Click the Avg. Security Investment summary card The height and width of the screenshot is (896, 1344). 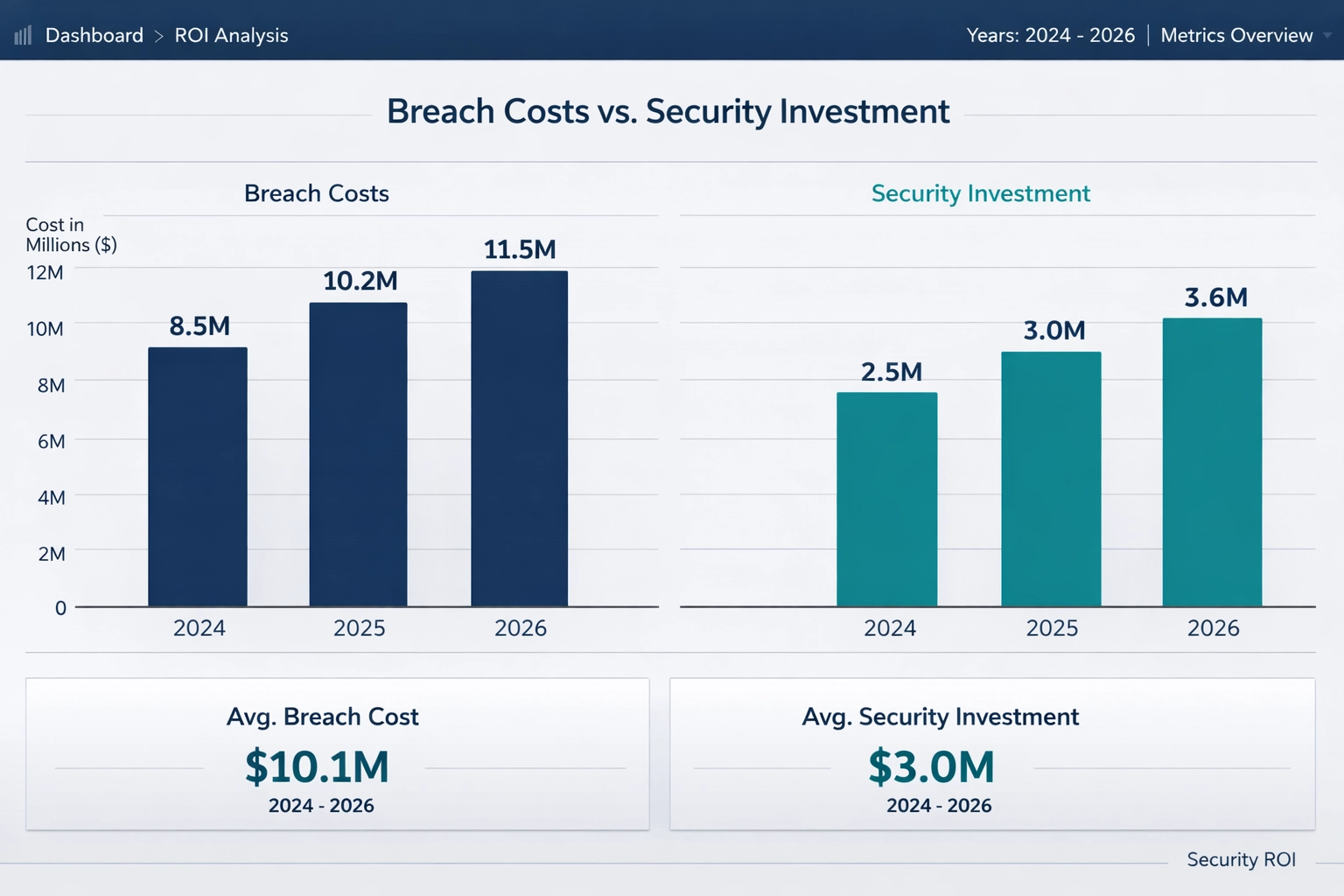(x=992, y=754)
